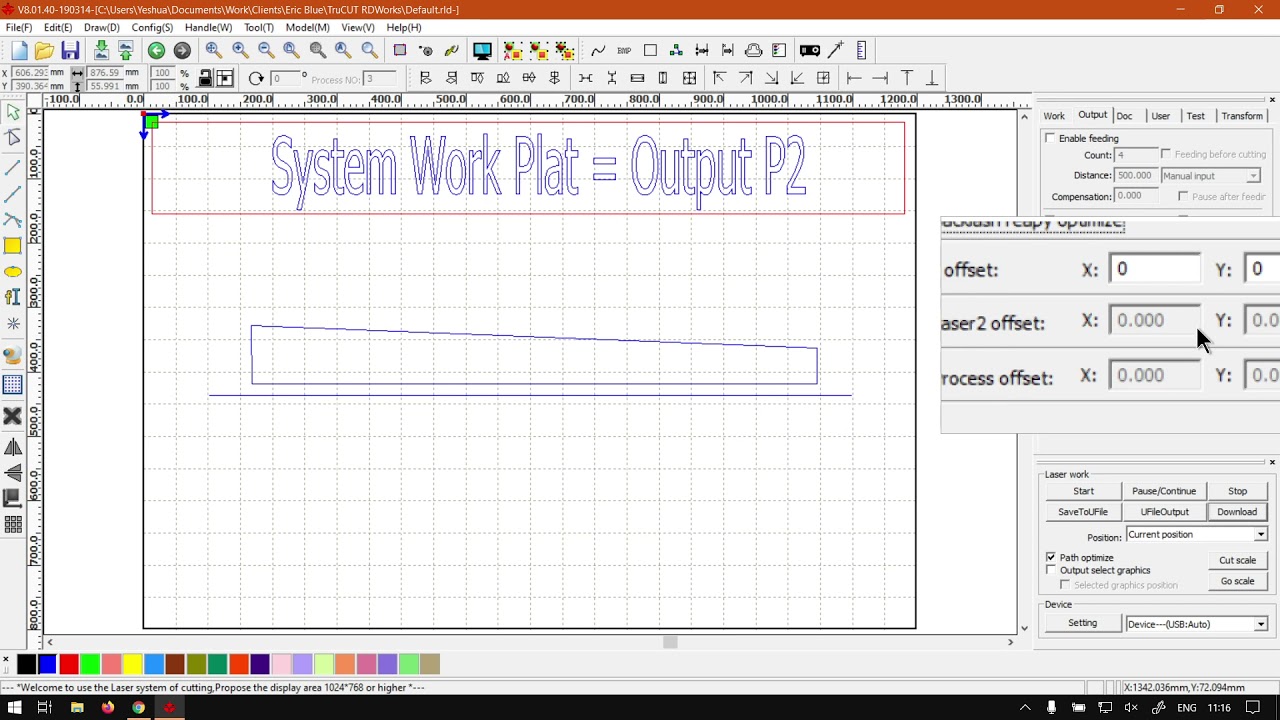
Task: Open Firefox from the taskbar
Action: click(107, 708)
